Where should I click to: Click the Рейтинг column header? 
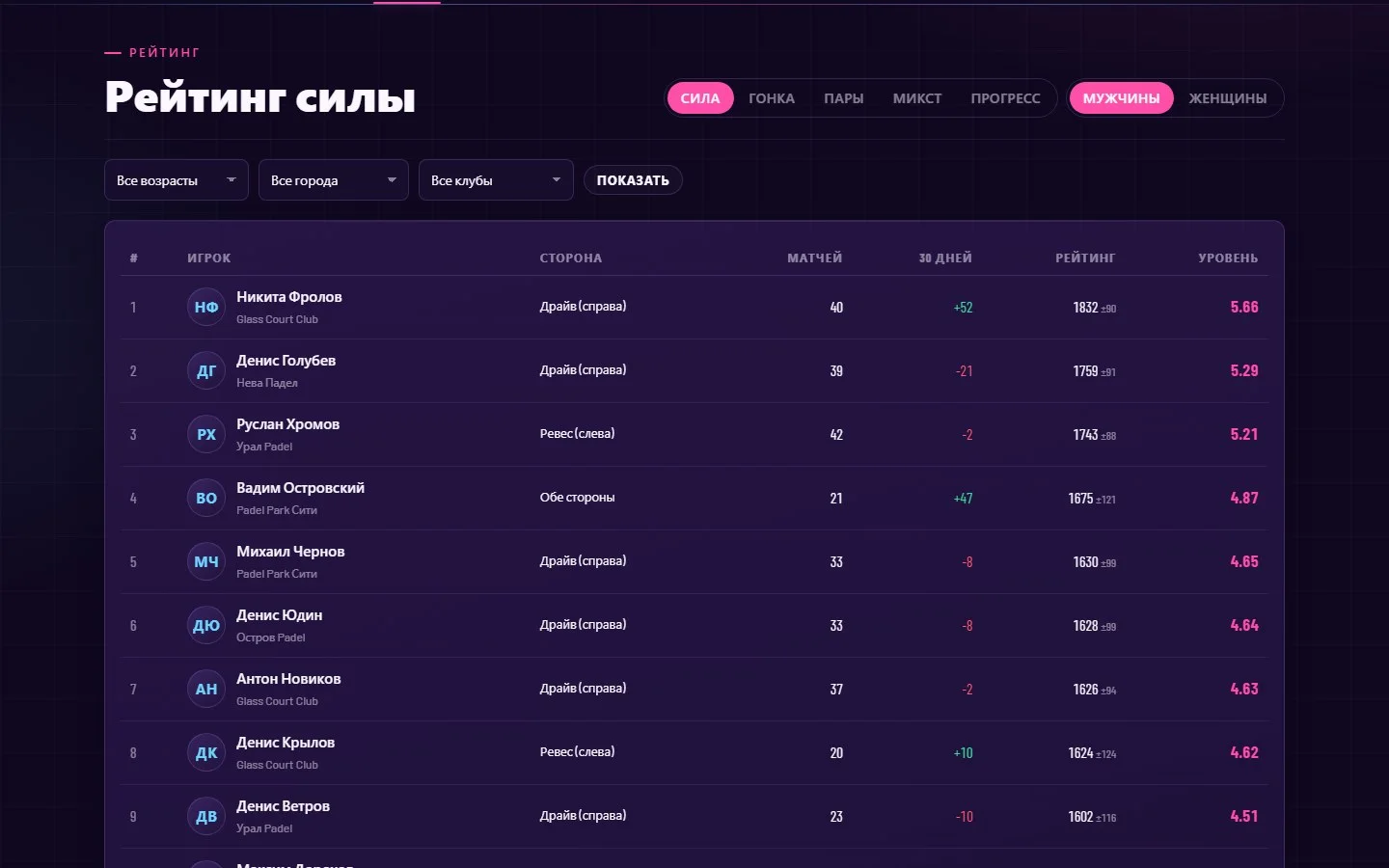click(1085, 258)
